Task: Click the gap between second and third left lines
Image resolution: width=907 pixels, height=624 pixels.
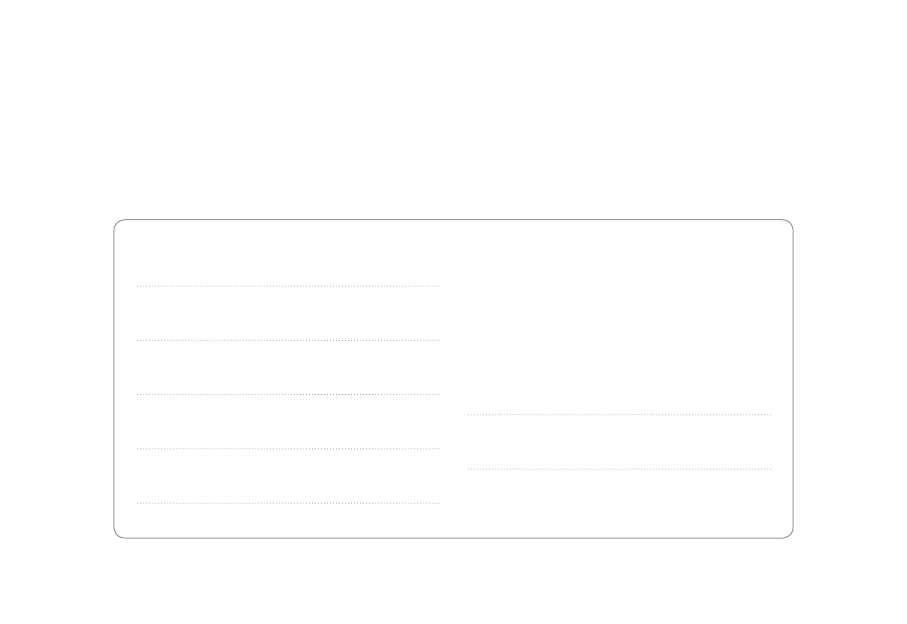Action: point(288,367)
